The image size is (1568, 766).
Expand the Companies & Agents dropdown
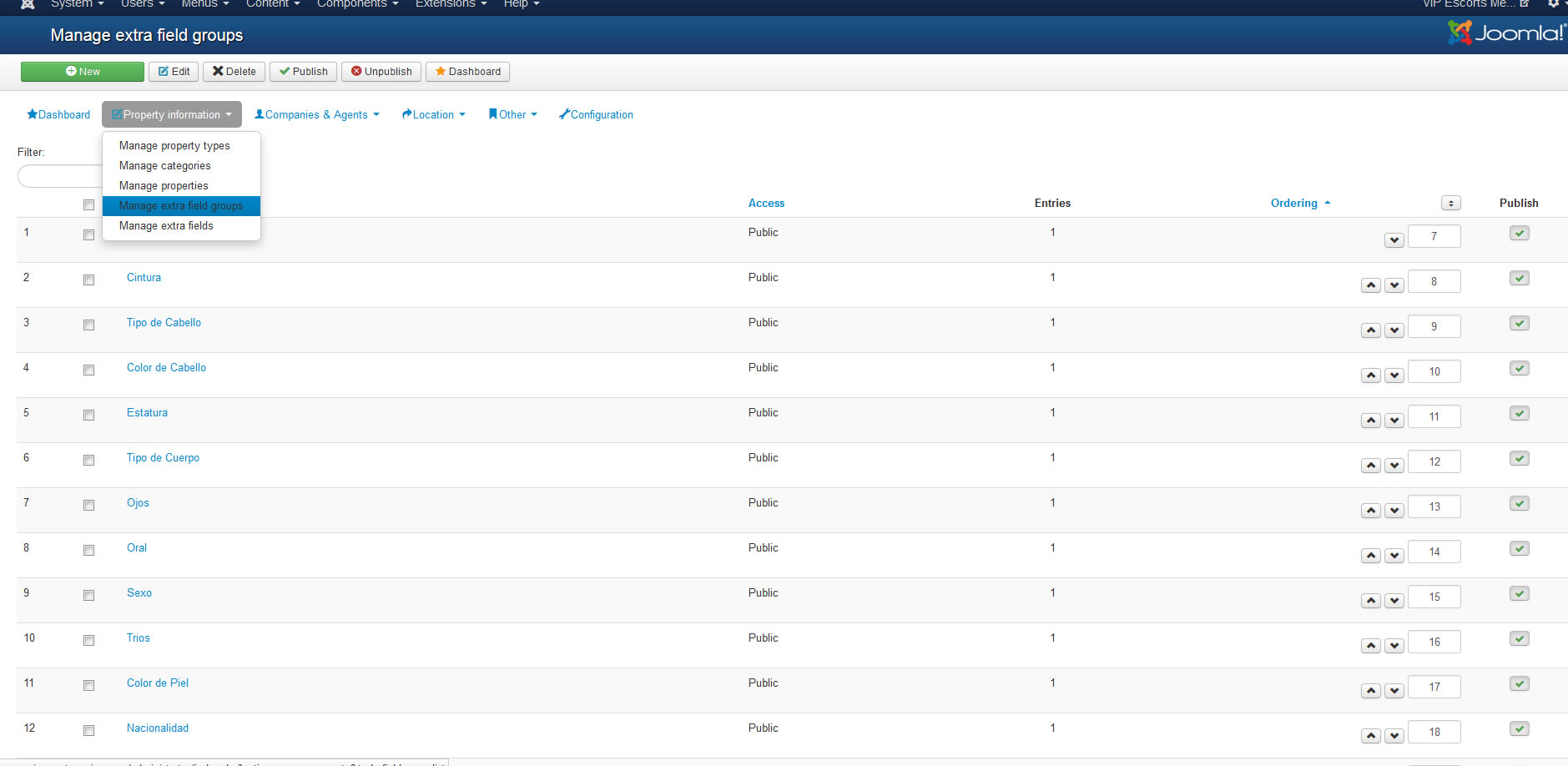[317, 114]
